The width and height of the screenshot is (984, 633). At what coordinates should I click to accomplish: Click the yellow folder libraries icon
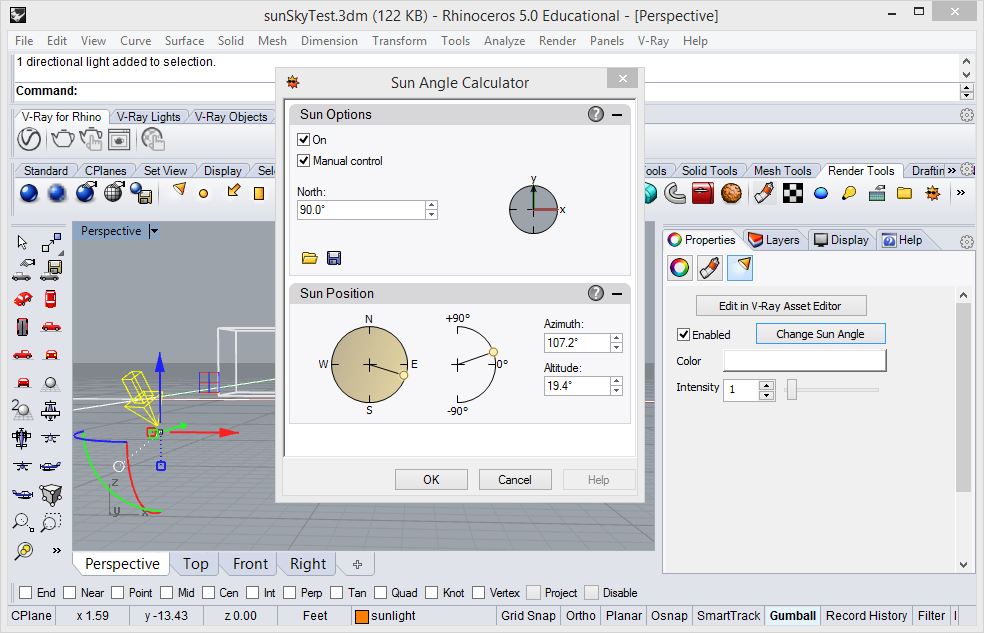904,193
